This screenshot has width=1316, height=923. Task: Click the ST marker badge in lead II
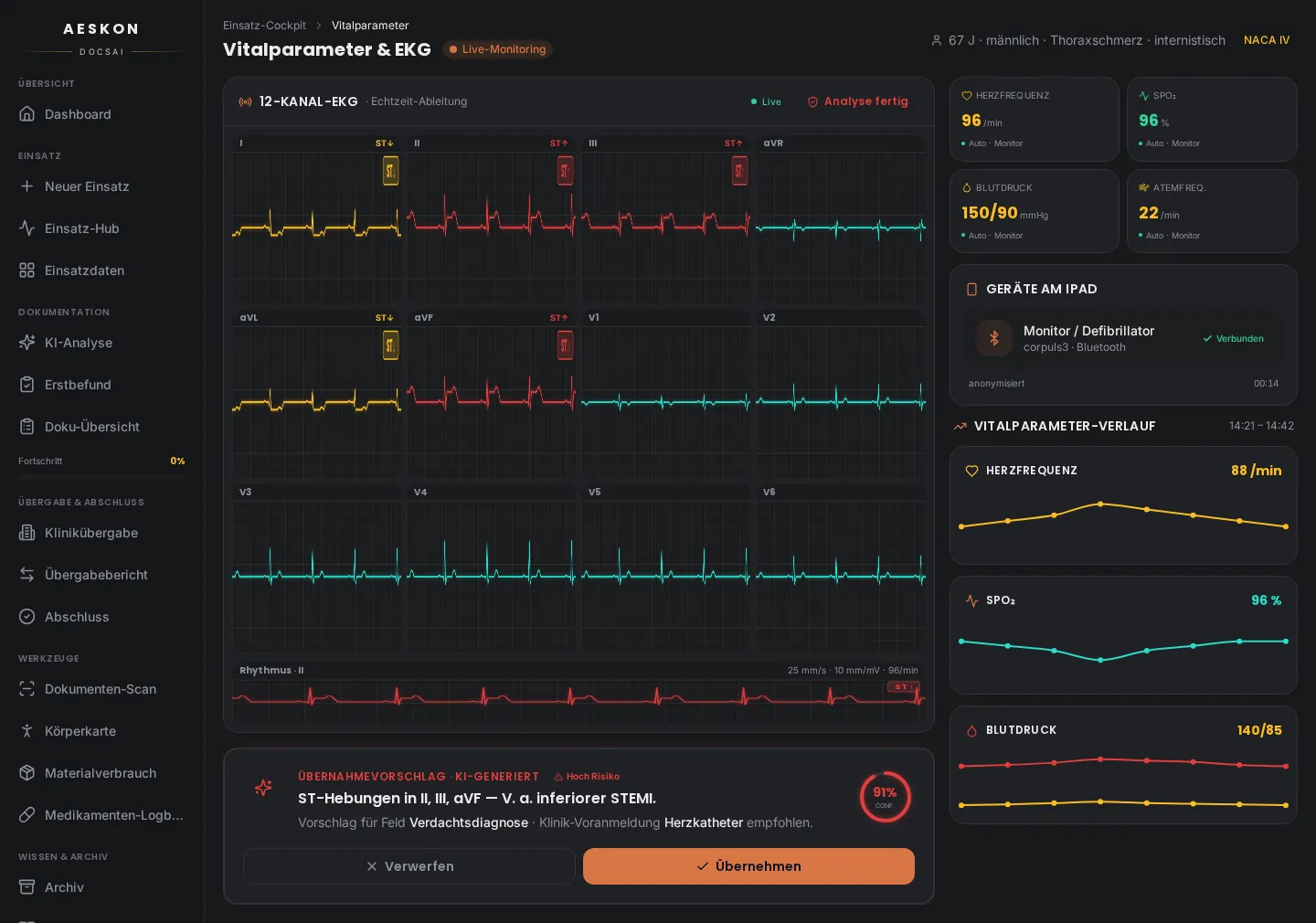click(565, 171)
